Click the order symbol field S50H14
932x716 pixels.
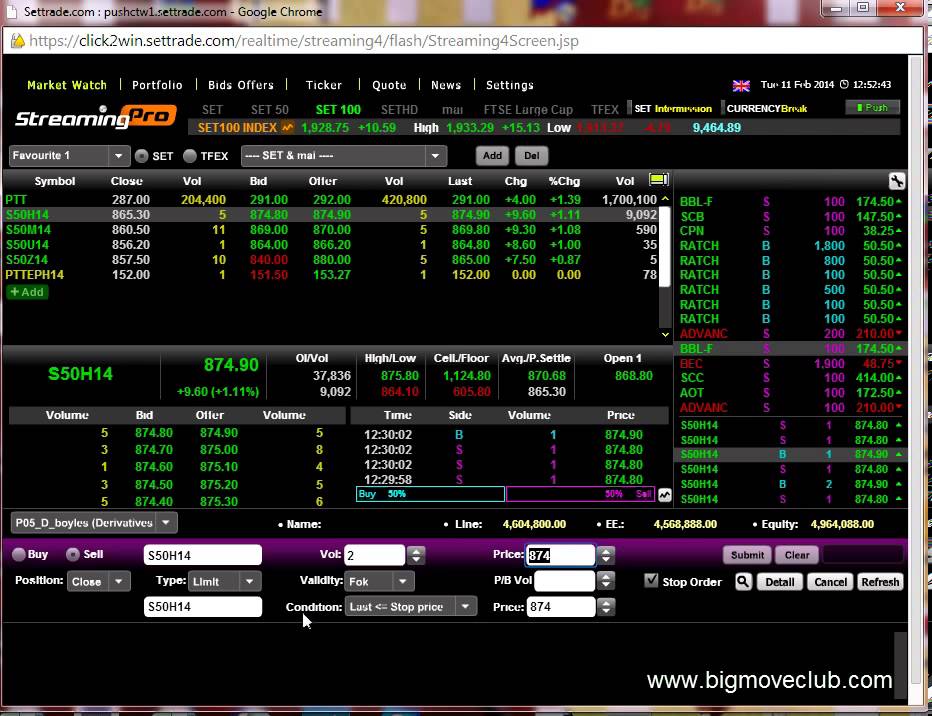coord(203,555)
